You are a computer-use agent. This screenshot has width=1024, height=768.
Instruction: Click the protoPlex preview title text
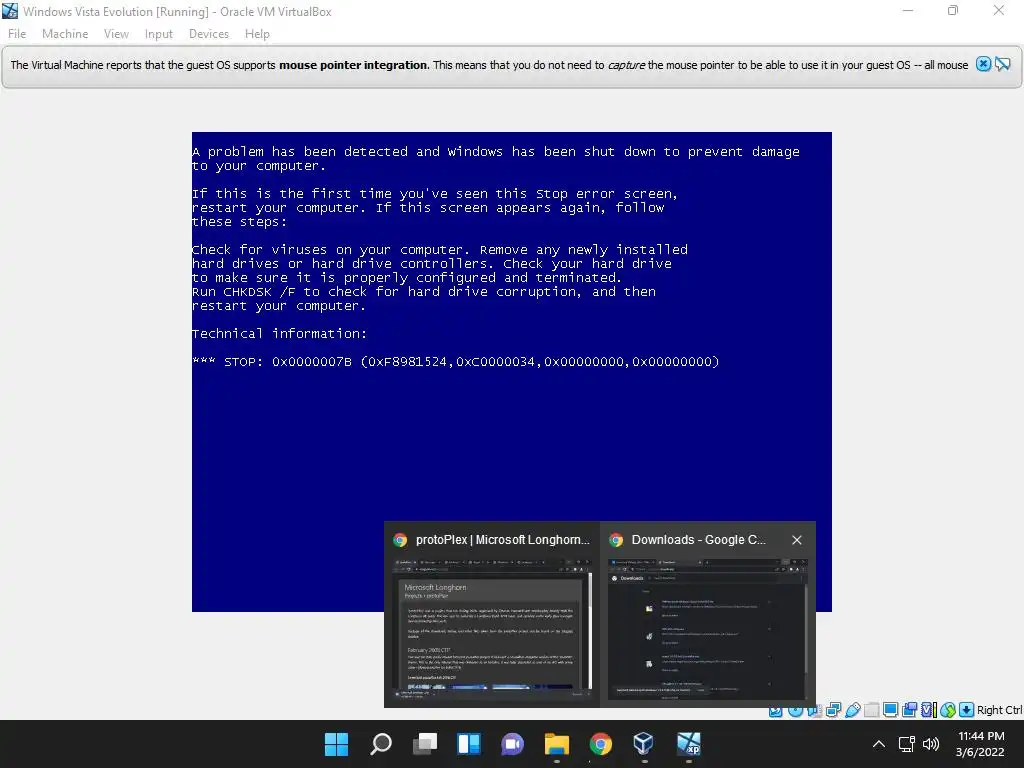coord(503,540)
